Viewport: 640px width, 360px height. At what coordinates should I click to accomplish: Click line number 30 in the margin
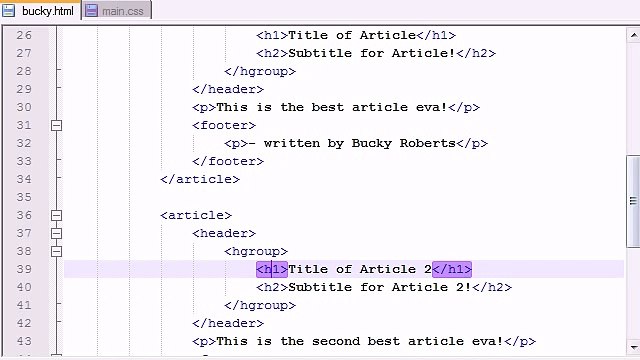point(24,107)
